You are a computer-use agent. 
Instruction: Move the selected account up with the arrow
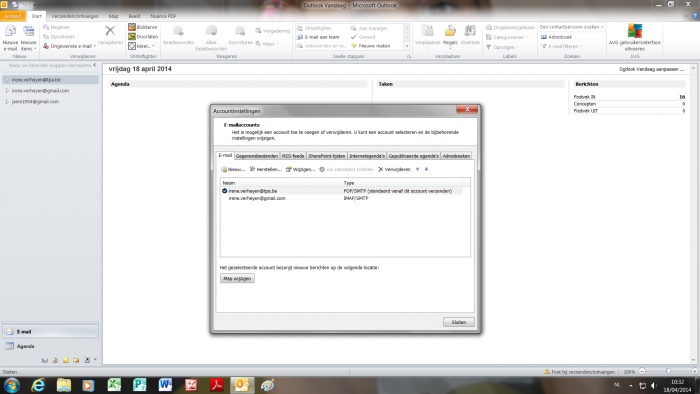pos(417,170)
